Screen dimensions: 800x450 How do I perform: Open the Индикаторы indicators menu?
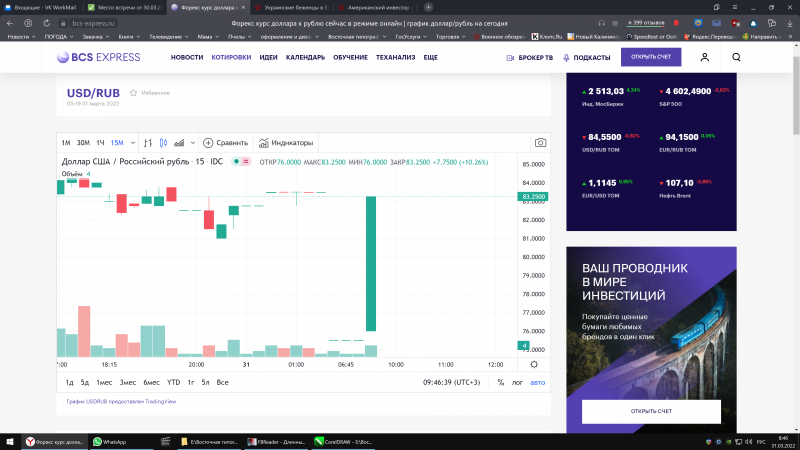point(286,143)
